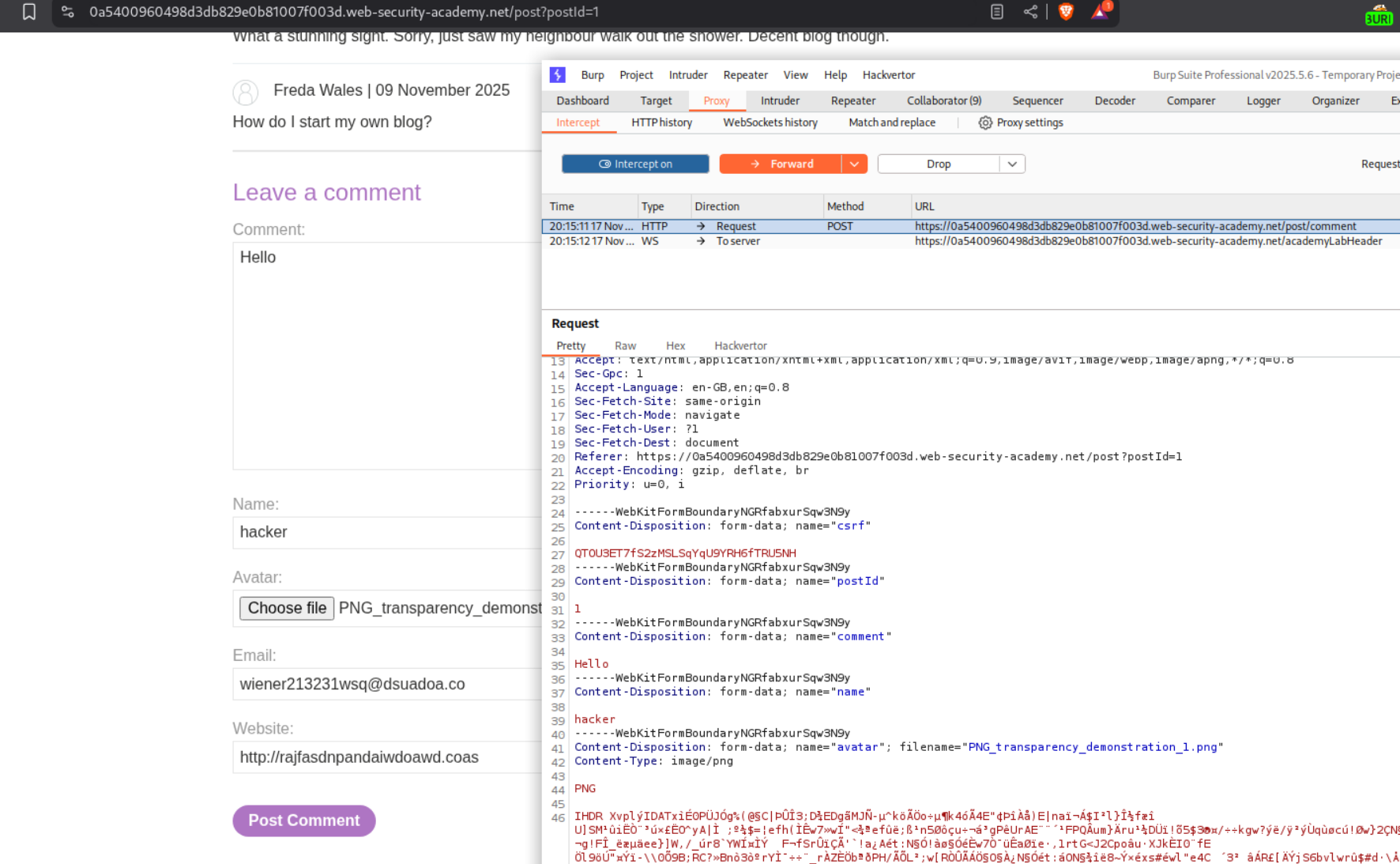
Task: Click the share icon in address bar
Action: 1030,12
